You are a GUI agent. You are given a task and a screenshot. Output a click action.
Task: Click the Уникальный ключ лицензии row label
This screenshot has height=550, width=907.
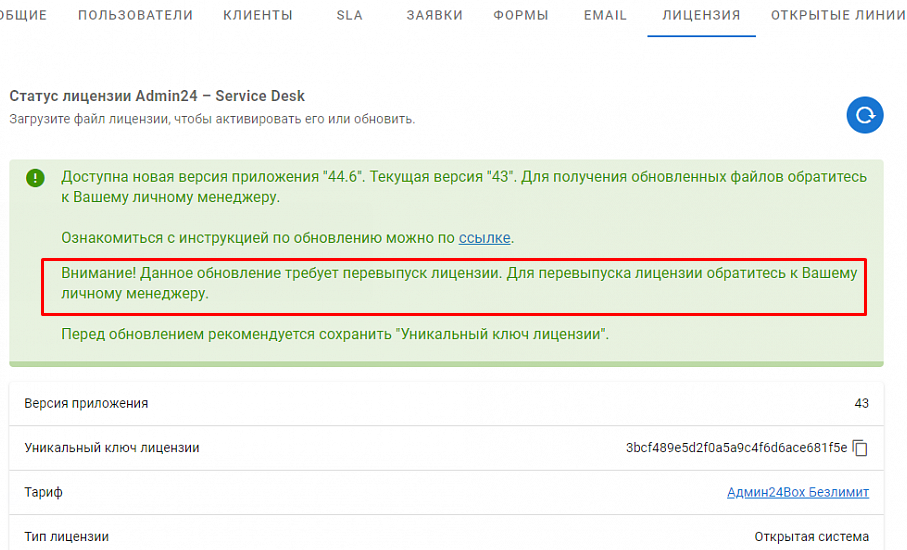tap(112, 448)
